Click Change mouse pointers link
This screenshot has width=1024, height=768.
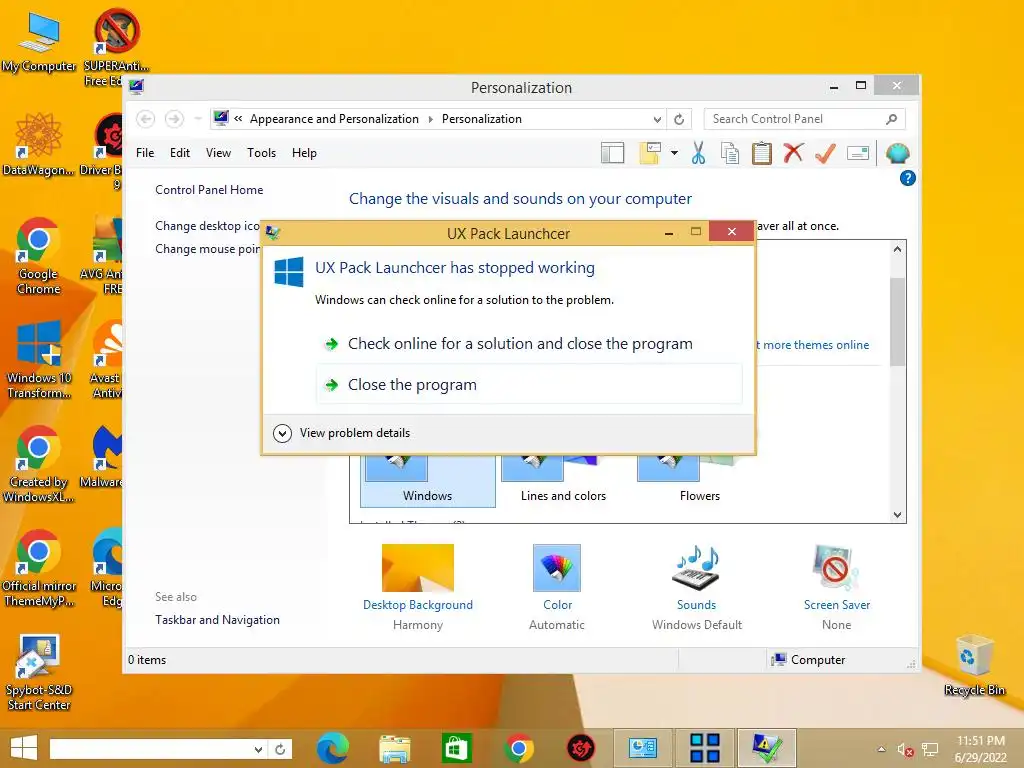(207, 249)
